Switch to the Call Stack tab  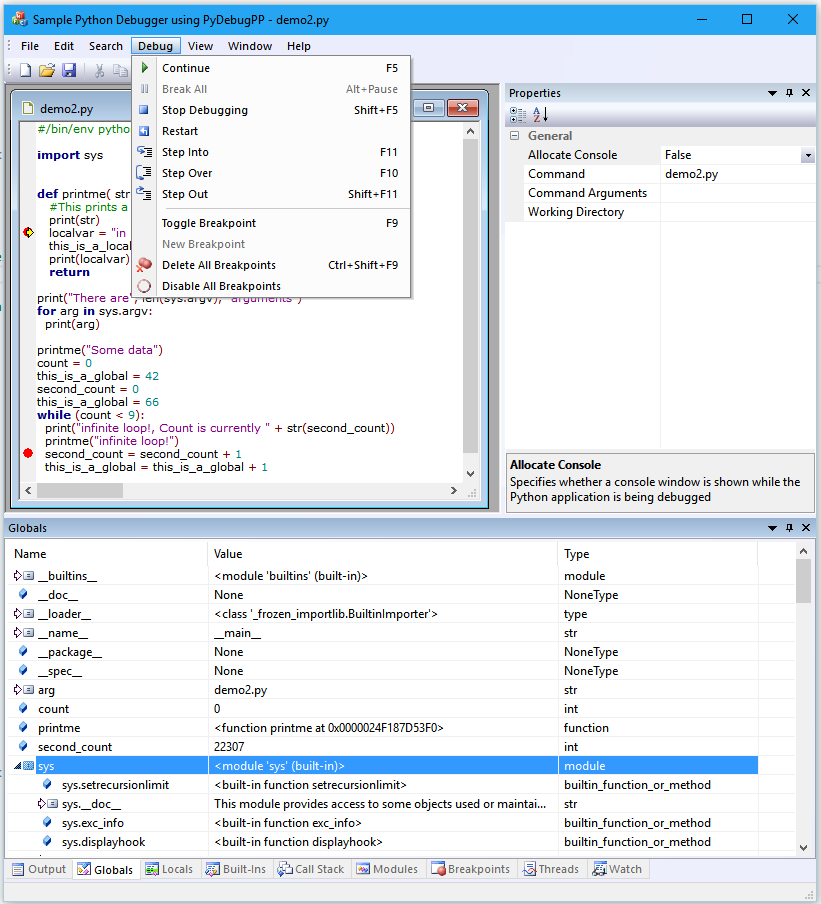tap(311, 869)
